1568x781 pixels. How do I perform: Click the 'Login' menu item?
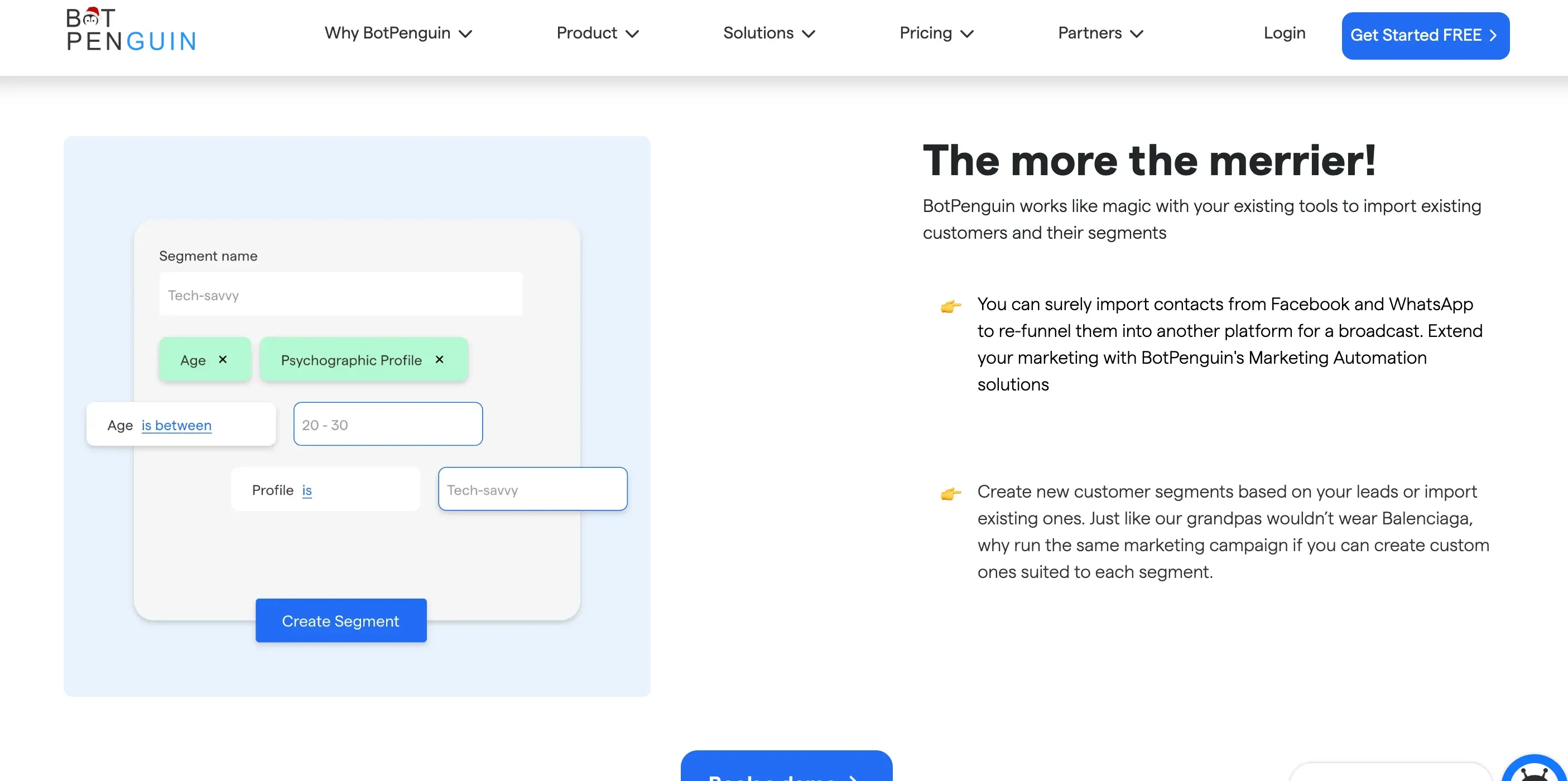(1284, 32)
